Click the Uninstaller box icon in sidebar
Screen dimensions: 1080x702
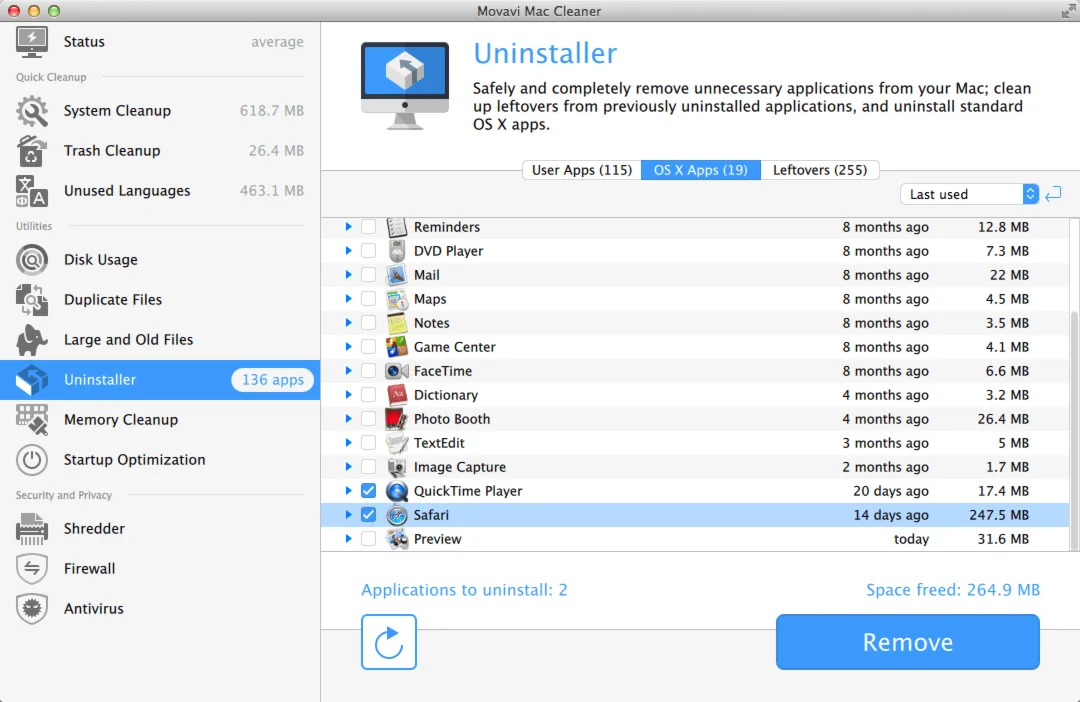[32, 380]
